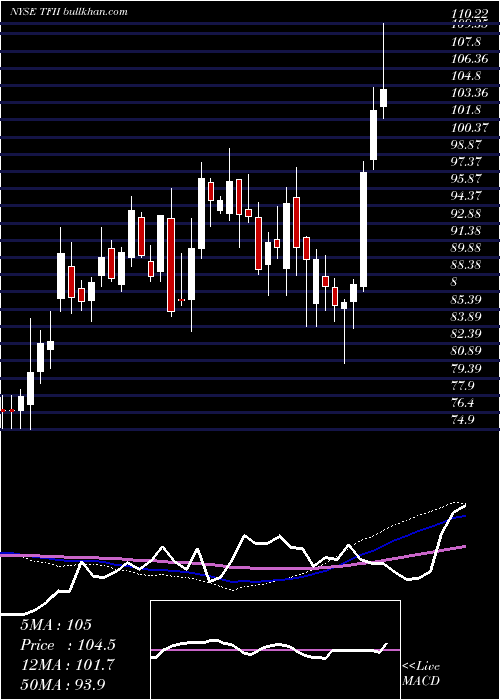Click the 50MA : 93.9 readout

[x=63, y=684]
